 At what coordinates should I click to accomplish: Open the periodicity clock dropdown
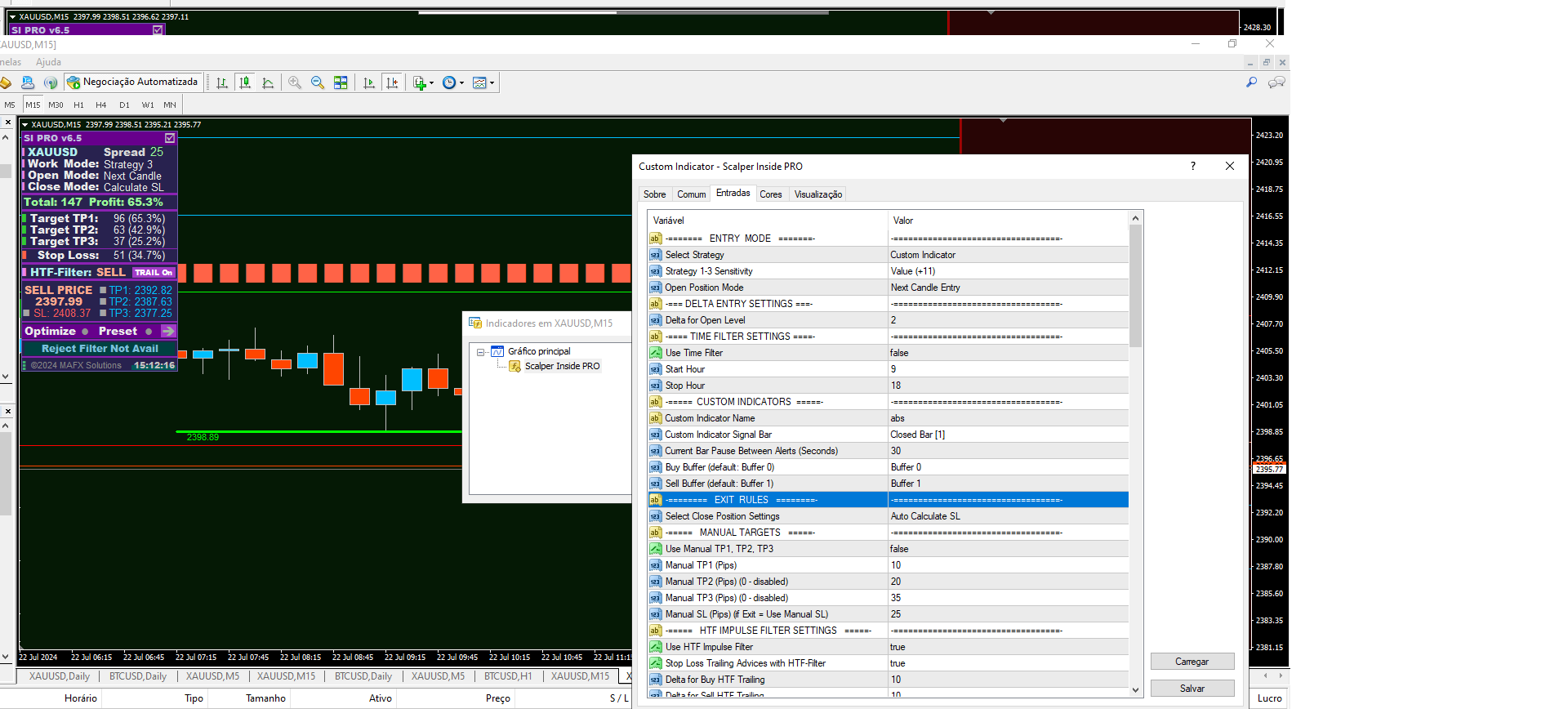[x=461, y=83]
